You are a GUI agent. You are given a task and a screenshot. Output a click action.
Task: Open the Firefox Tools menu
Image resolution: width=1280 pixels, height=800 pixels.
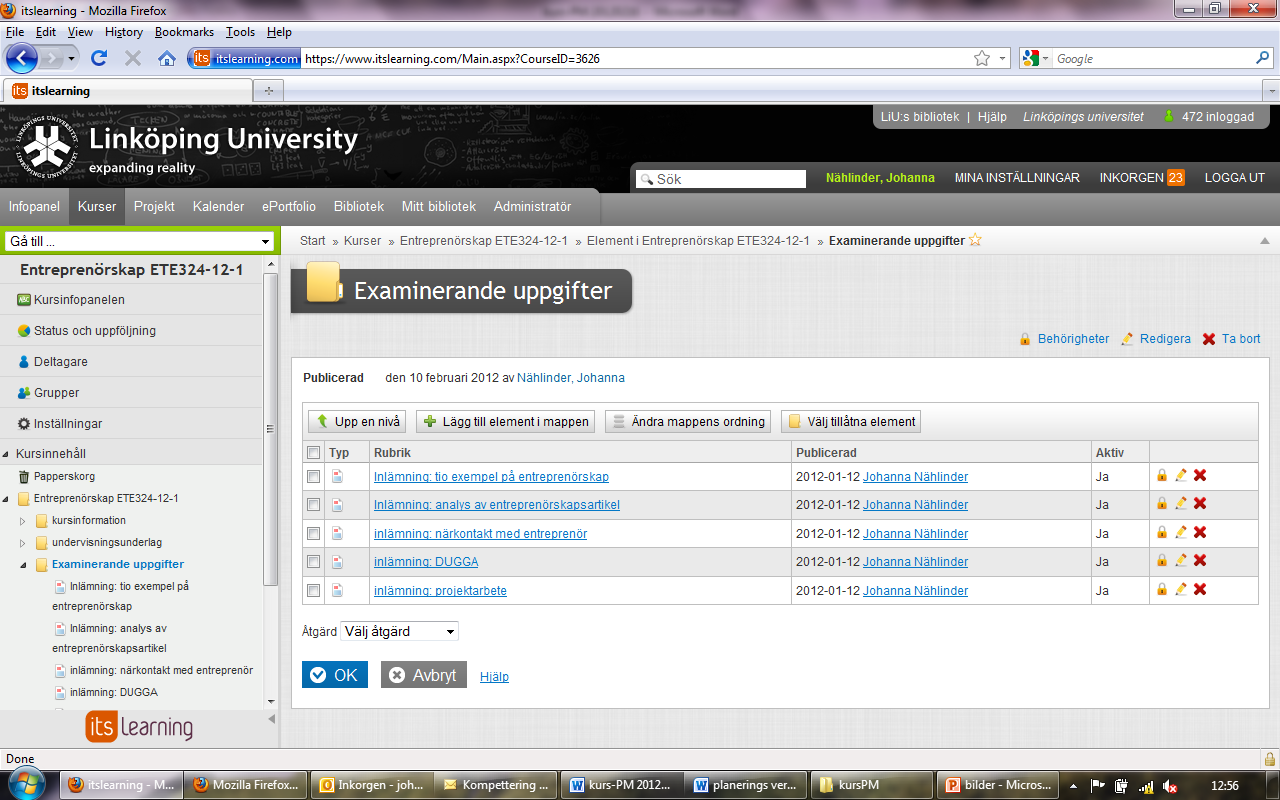pyautogui.click(x=239, y=32)
